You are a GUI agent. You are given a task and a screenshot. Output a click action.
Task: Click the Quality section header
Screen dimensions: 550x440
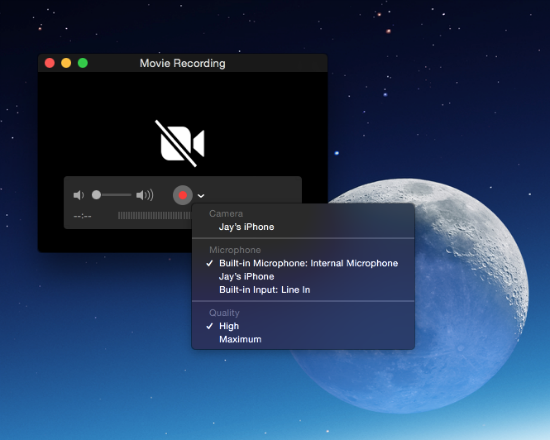tap(224, 313)
